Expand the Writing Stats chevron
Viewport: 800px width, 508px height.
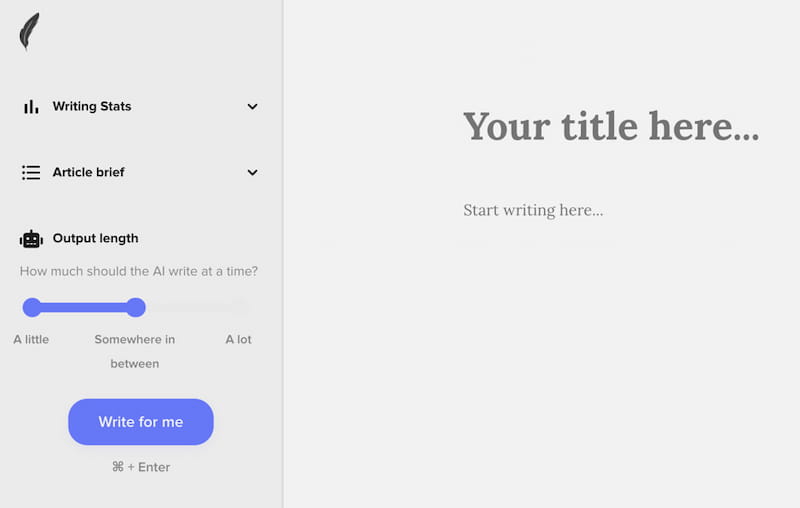(x=252, y=107)
